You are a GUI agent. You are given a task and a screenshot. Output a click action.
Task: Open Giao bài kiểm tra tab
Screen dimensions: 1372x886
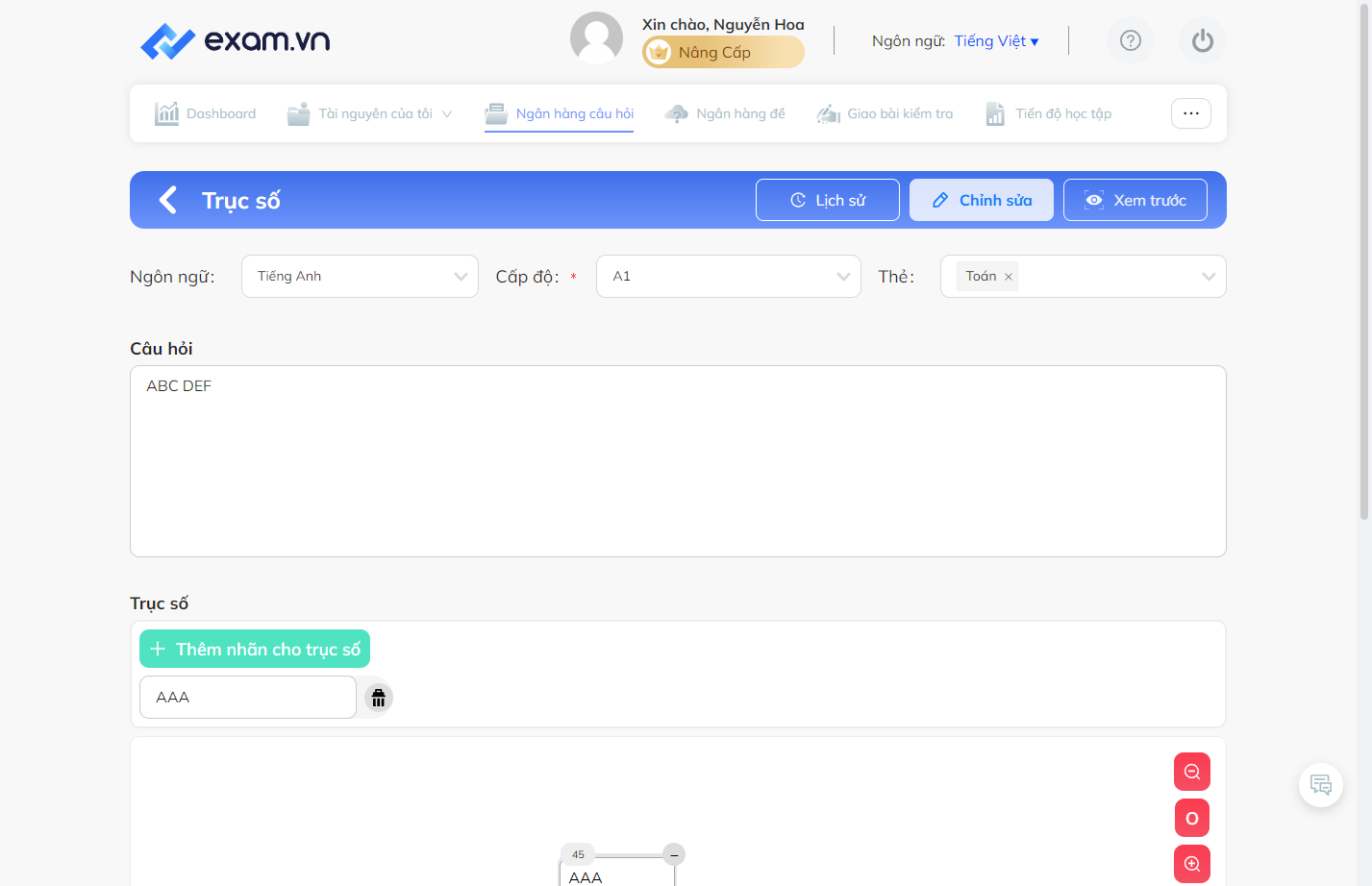pos(885,113)
